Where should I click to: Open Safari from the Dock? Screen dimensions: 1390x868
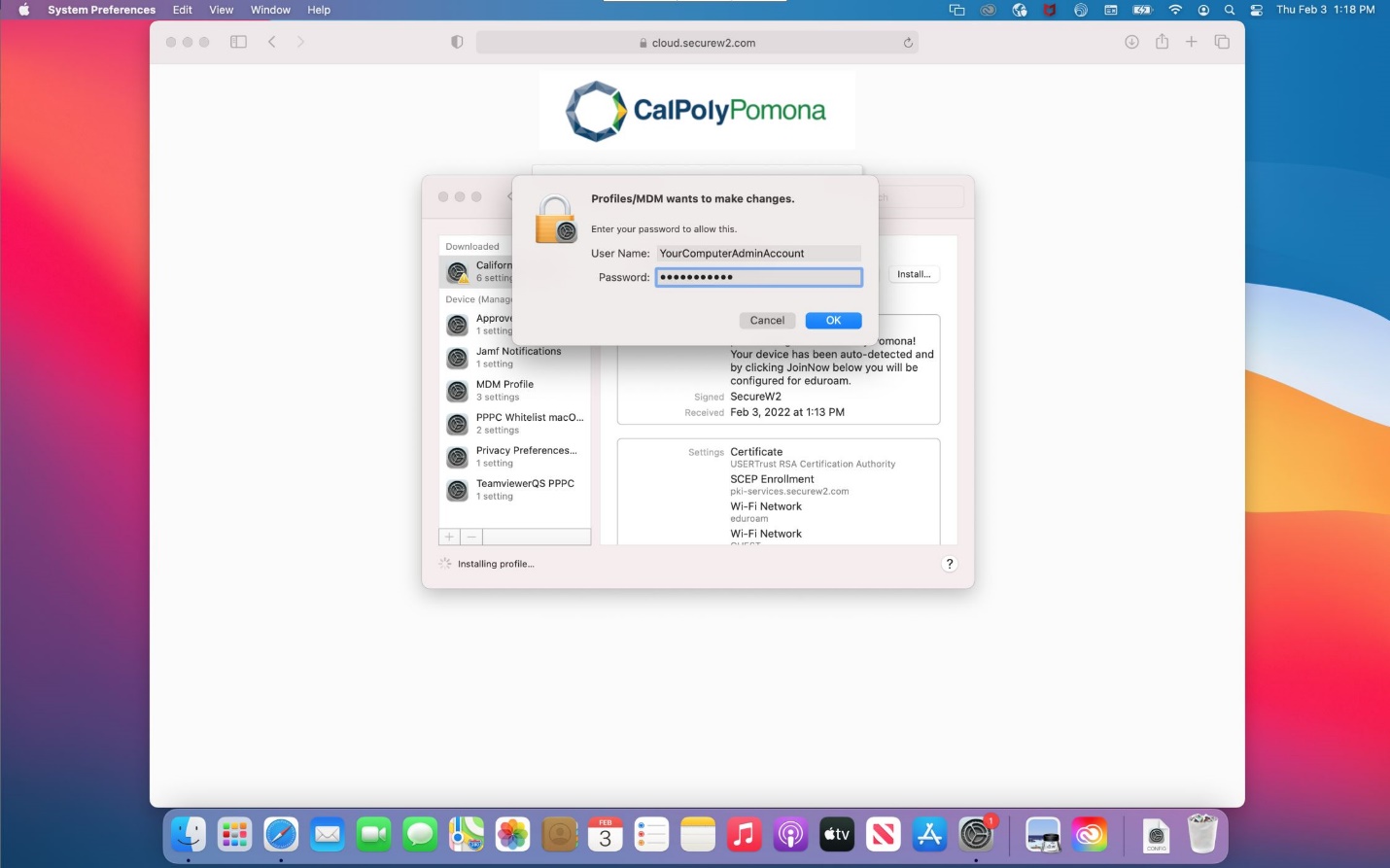tap(281, 834)
